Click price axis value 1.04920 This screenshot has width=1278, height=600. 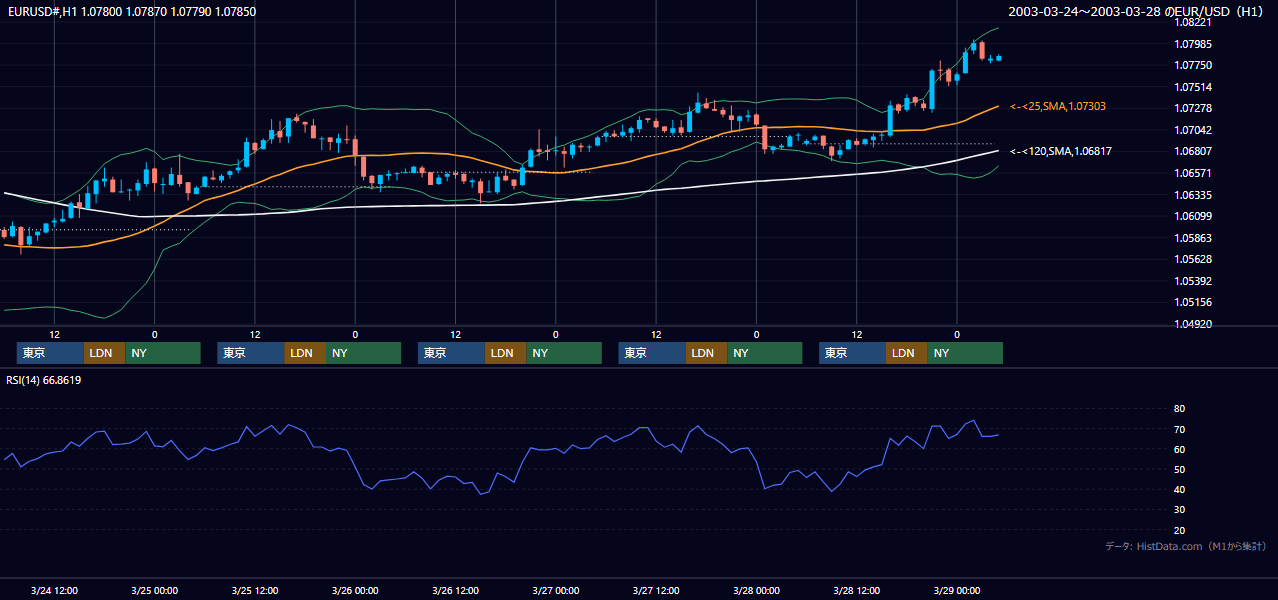click(1192, 324)
